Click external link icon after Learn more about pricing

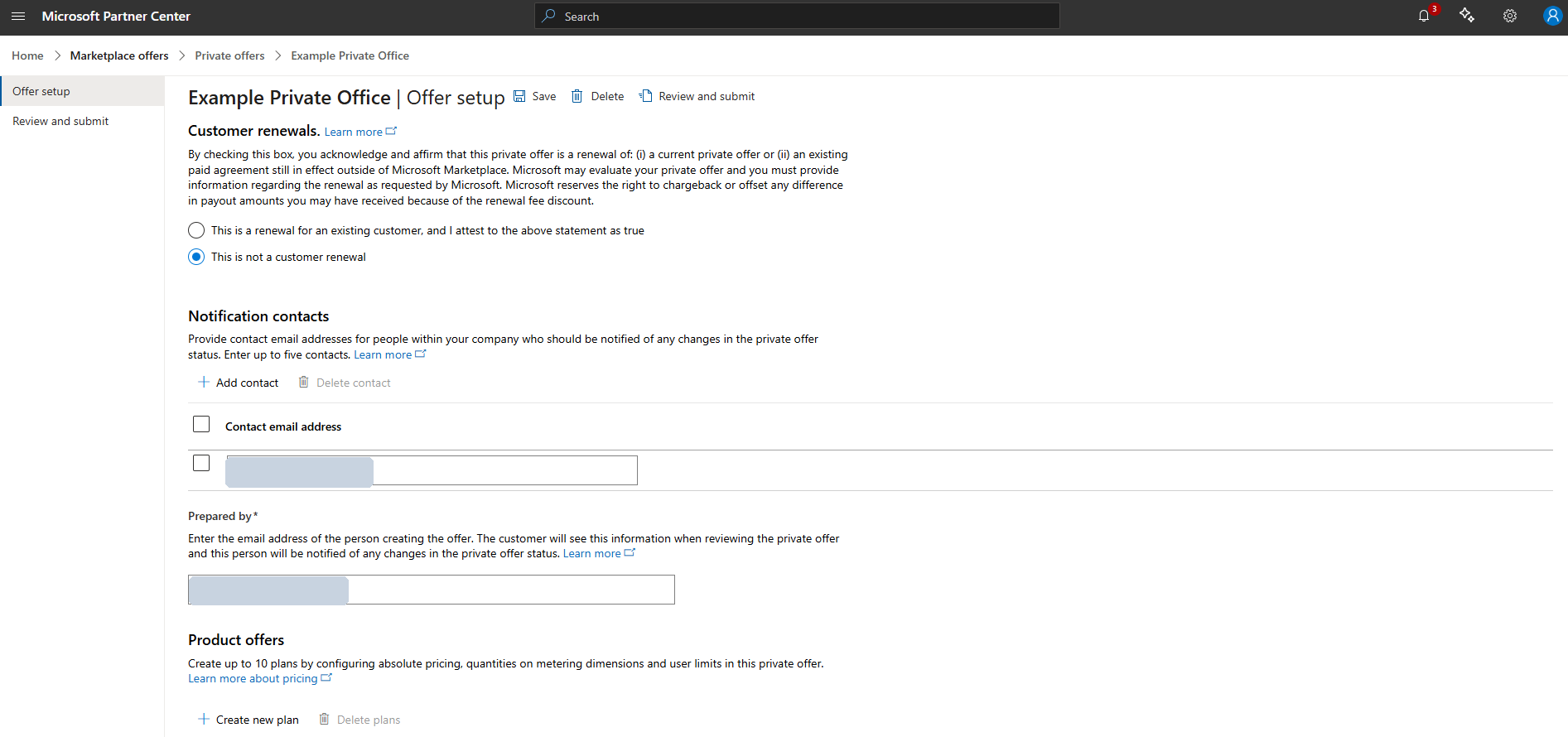326,677
